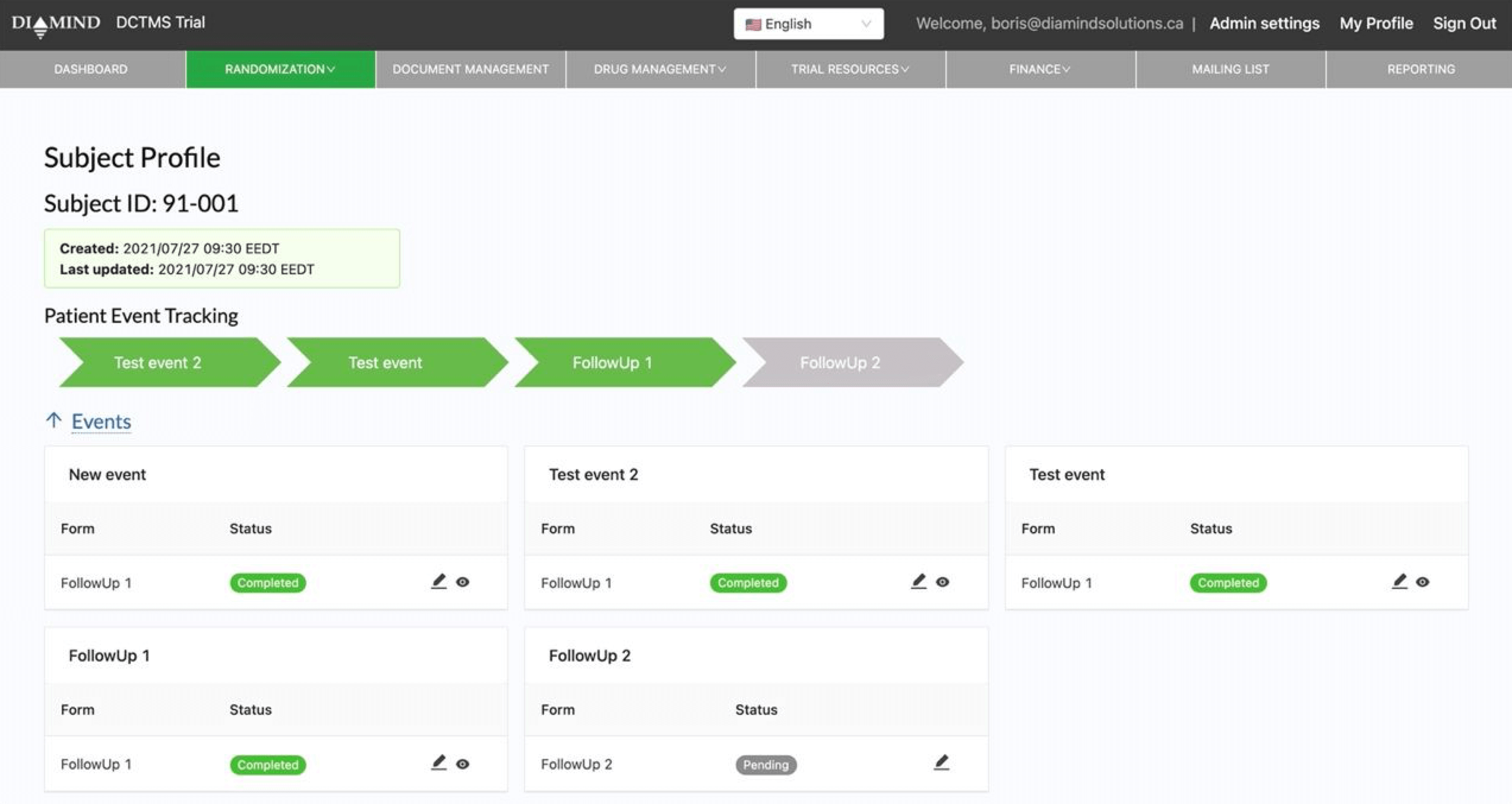View FollowUp 1 form in New event card
The height and width of the screenshot is (804, 1512).
tap(463, 582)
